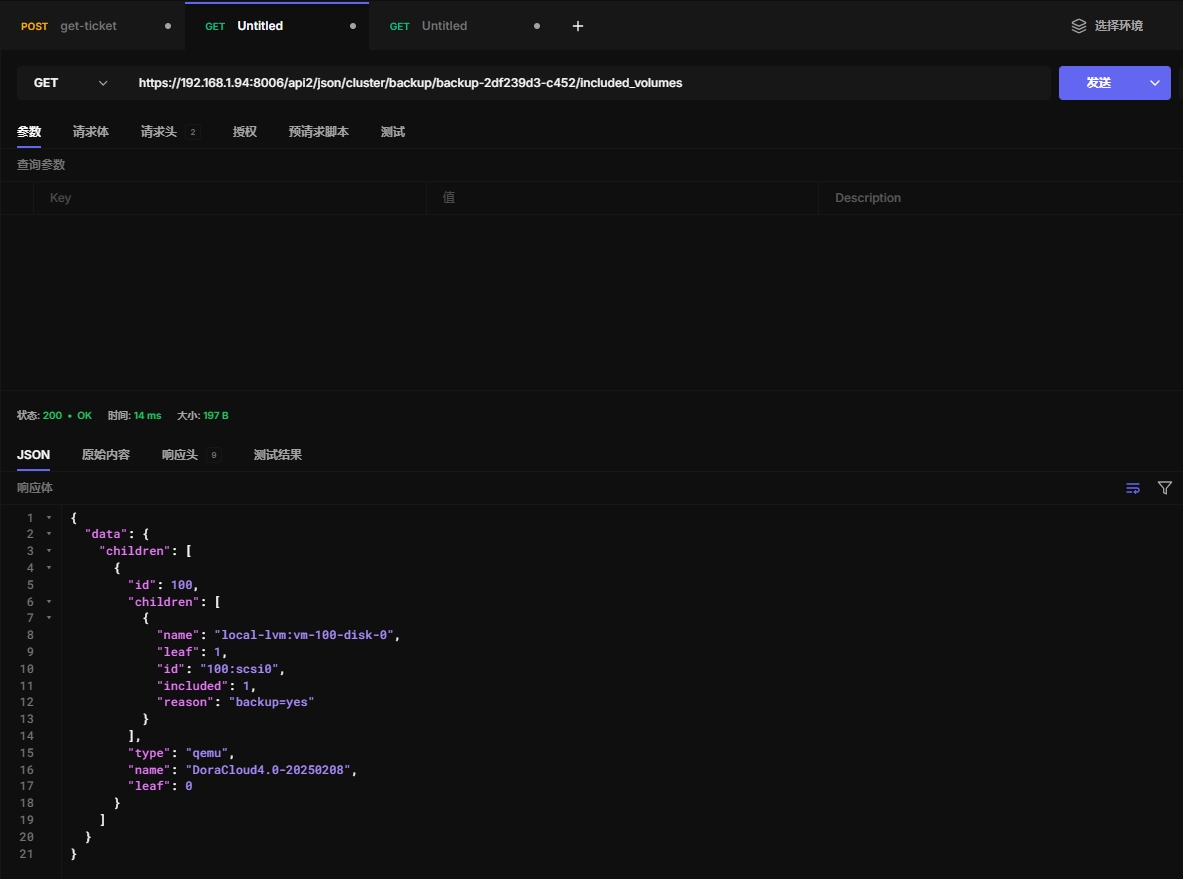Click the 发送 send button
1183x879 pixels.
1098,83
